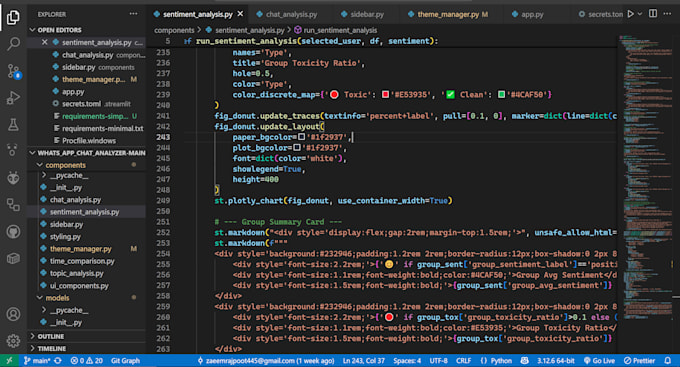
Task: Click the Run Python File play icon
Action: tap(631, 14)
